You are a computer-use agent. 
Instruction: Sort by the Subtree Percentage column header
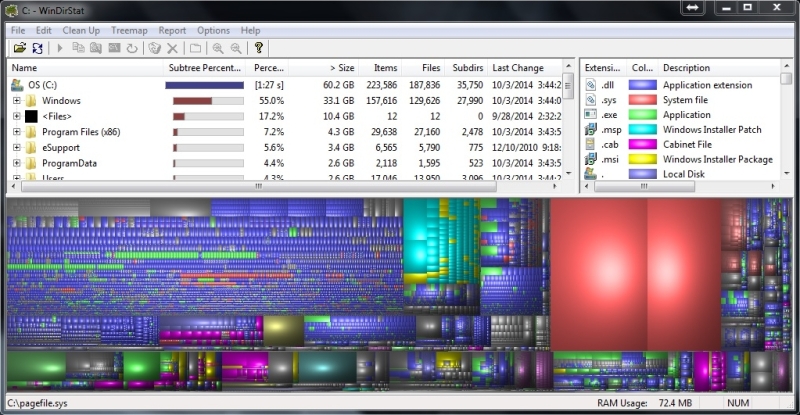click(x=205, y=68)
